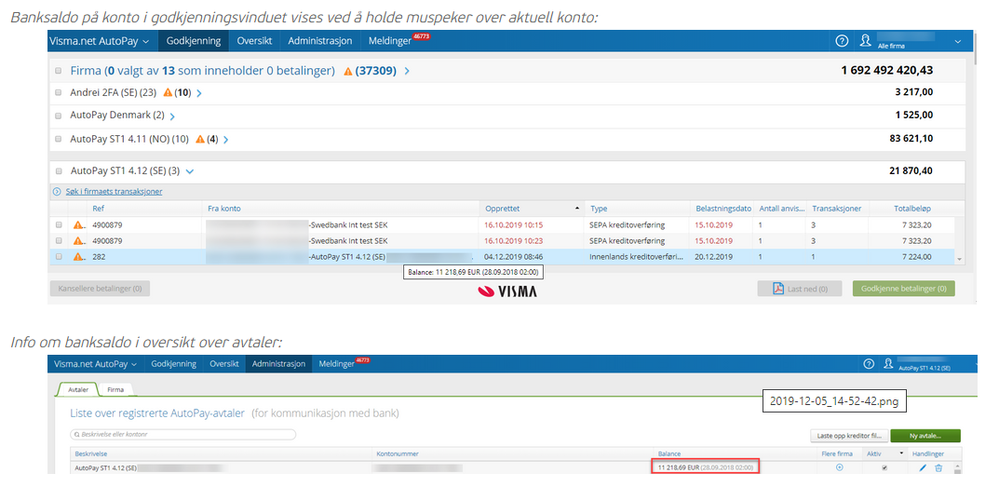Click warning icon on Ref 282 row
999x501 pixels.
(78, 257)
